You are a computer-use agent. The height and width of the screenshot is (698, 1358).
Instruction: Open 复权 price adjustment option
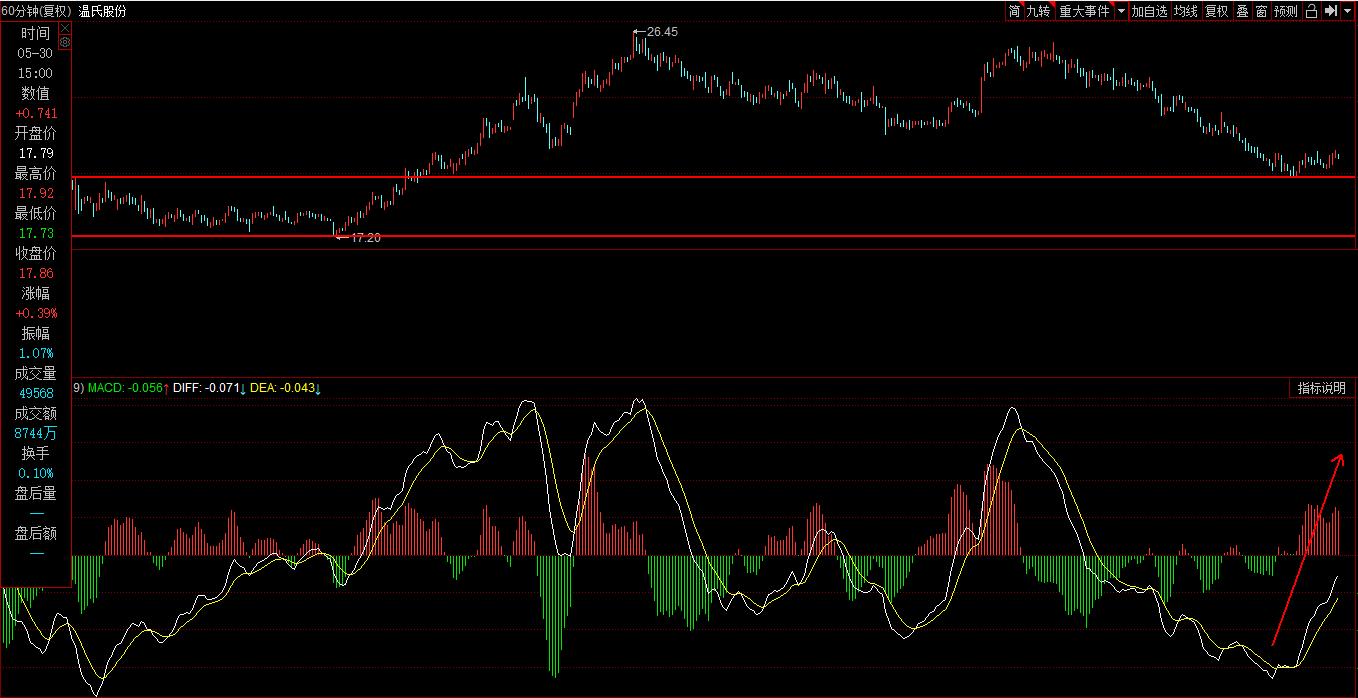pyautogui.click(x=1216, y=11)
